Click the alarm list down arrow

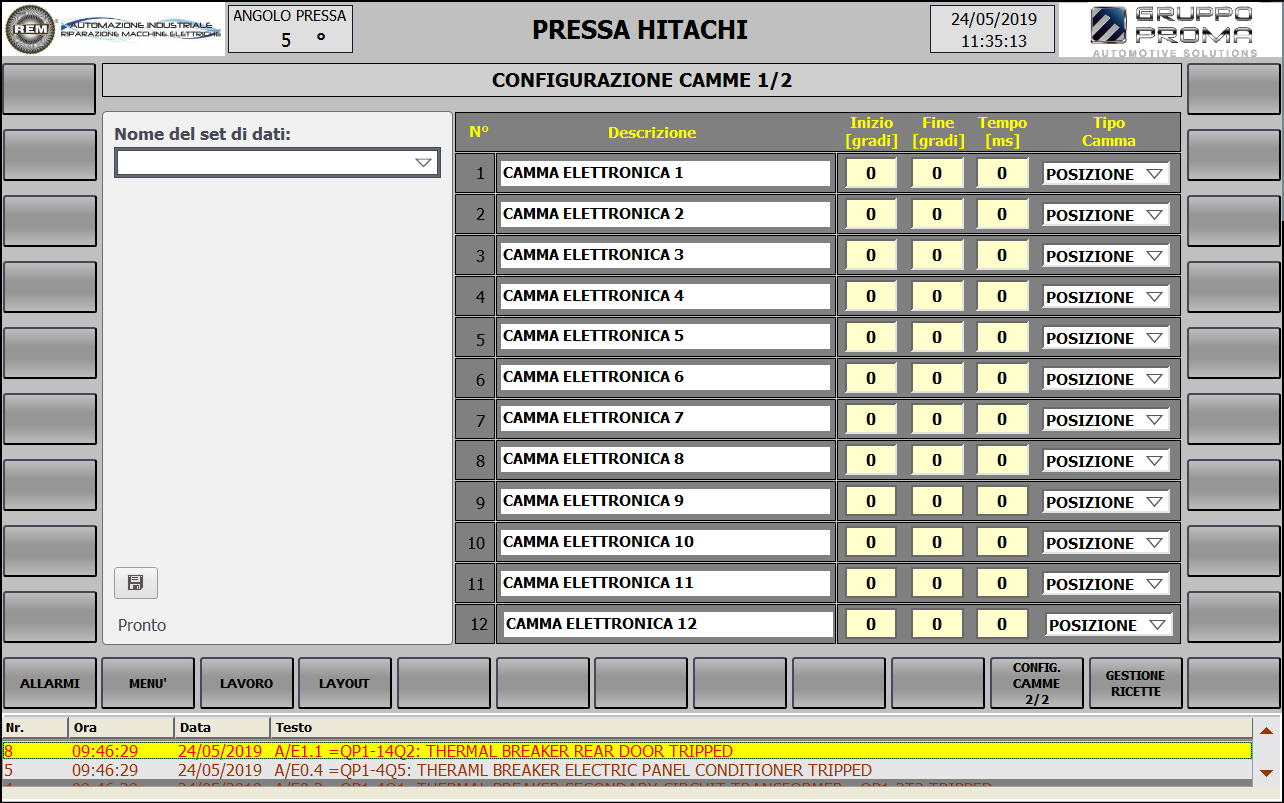coord(1266,772)
